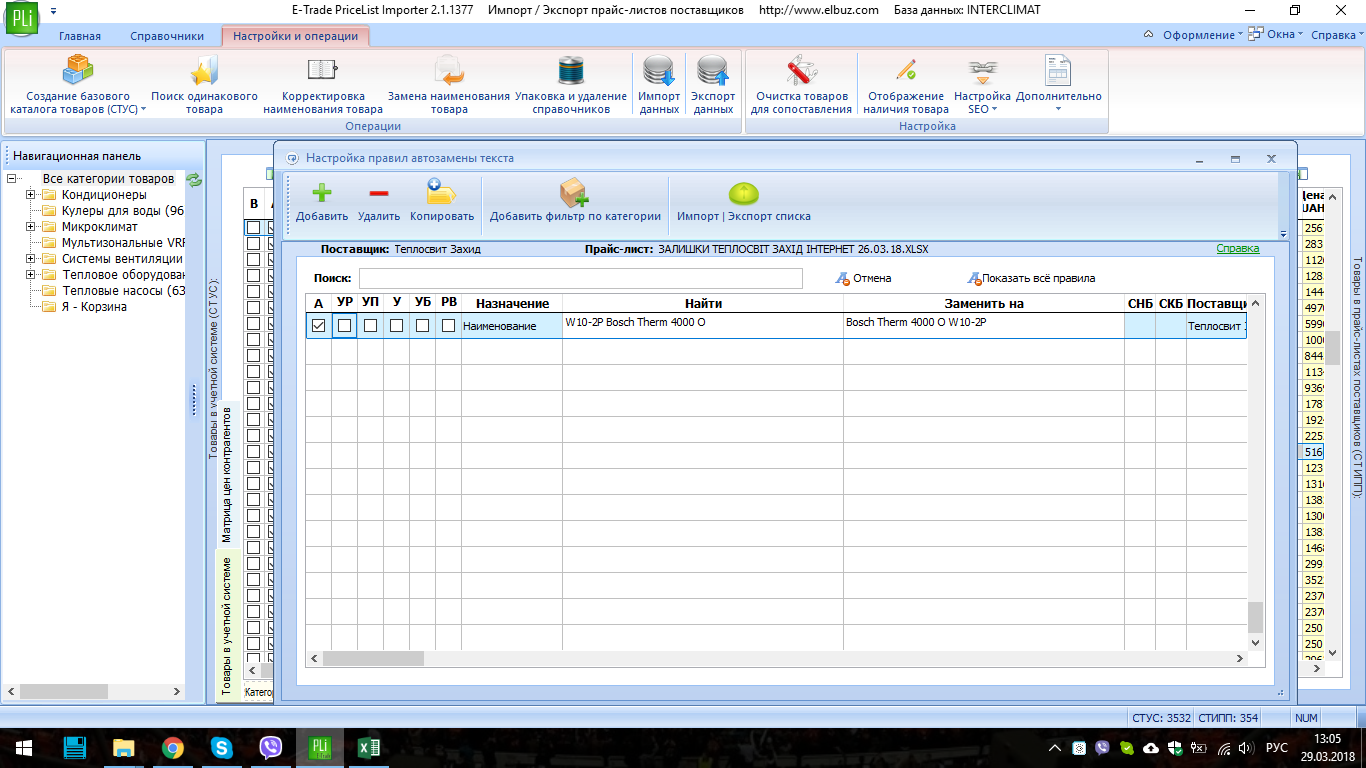This screenshot has height=768, width=1366.
Task: Uncheck the A checkbox in rule row
Action: point(318,325)
